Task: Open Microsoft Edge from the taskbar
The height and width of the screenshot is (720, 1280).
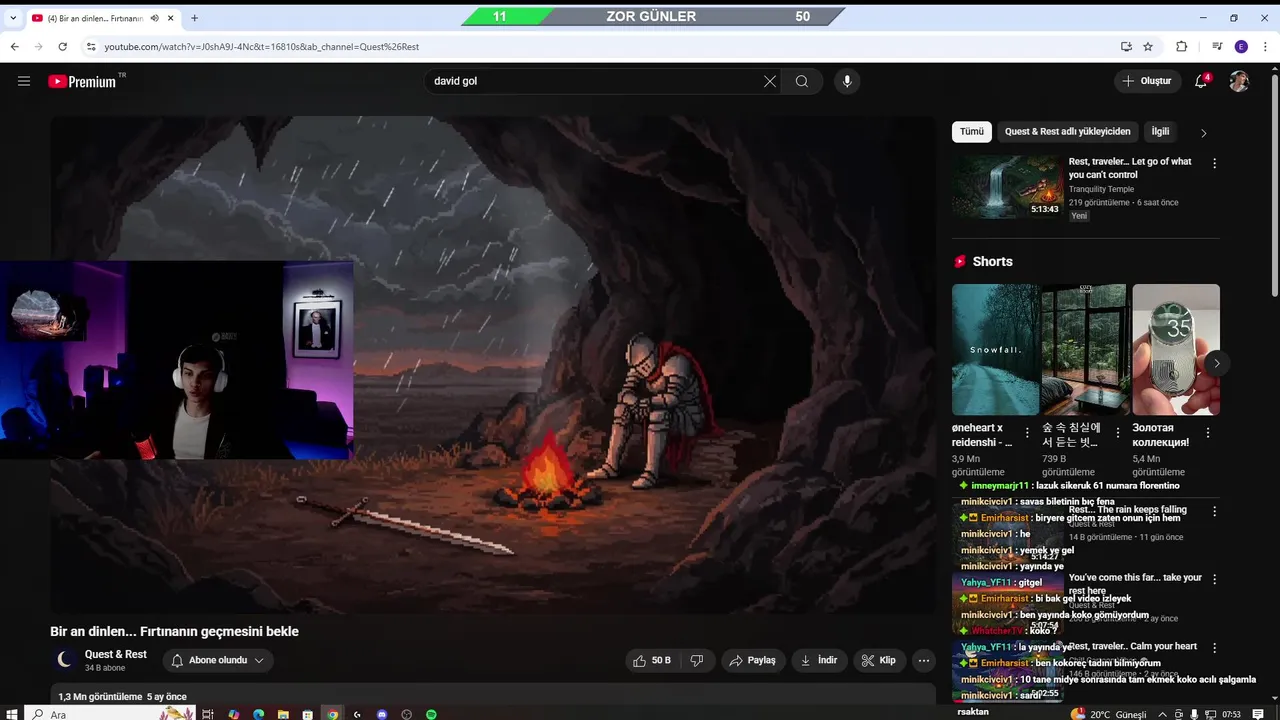Action: click(258, 714)
